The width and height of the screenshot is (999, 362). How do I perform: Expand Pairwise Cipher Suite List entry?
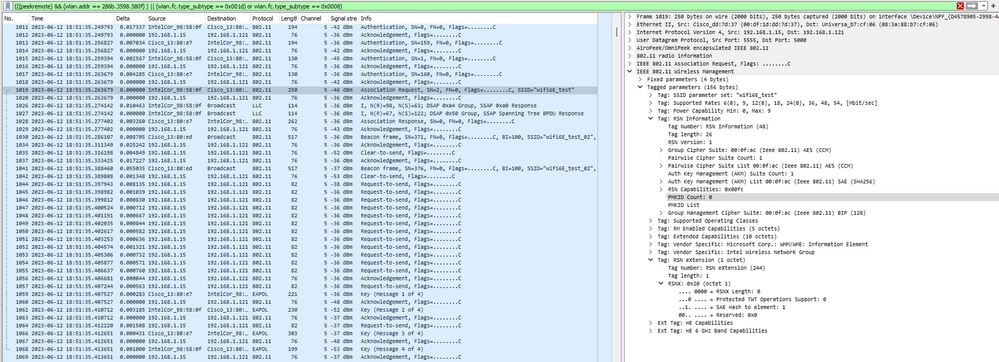point(661,166)
